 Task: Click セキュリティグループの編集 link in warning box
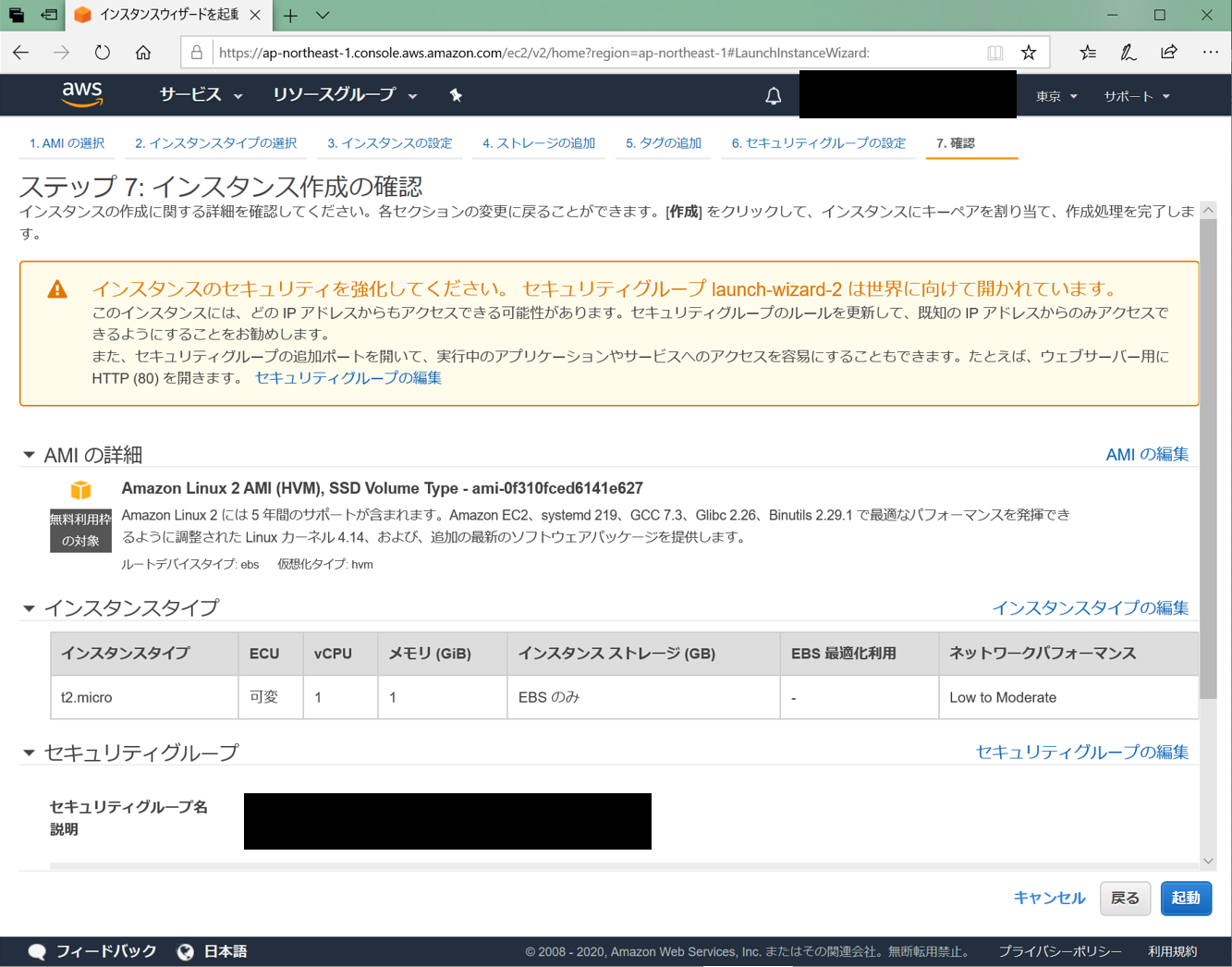[x=348, y=377]
